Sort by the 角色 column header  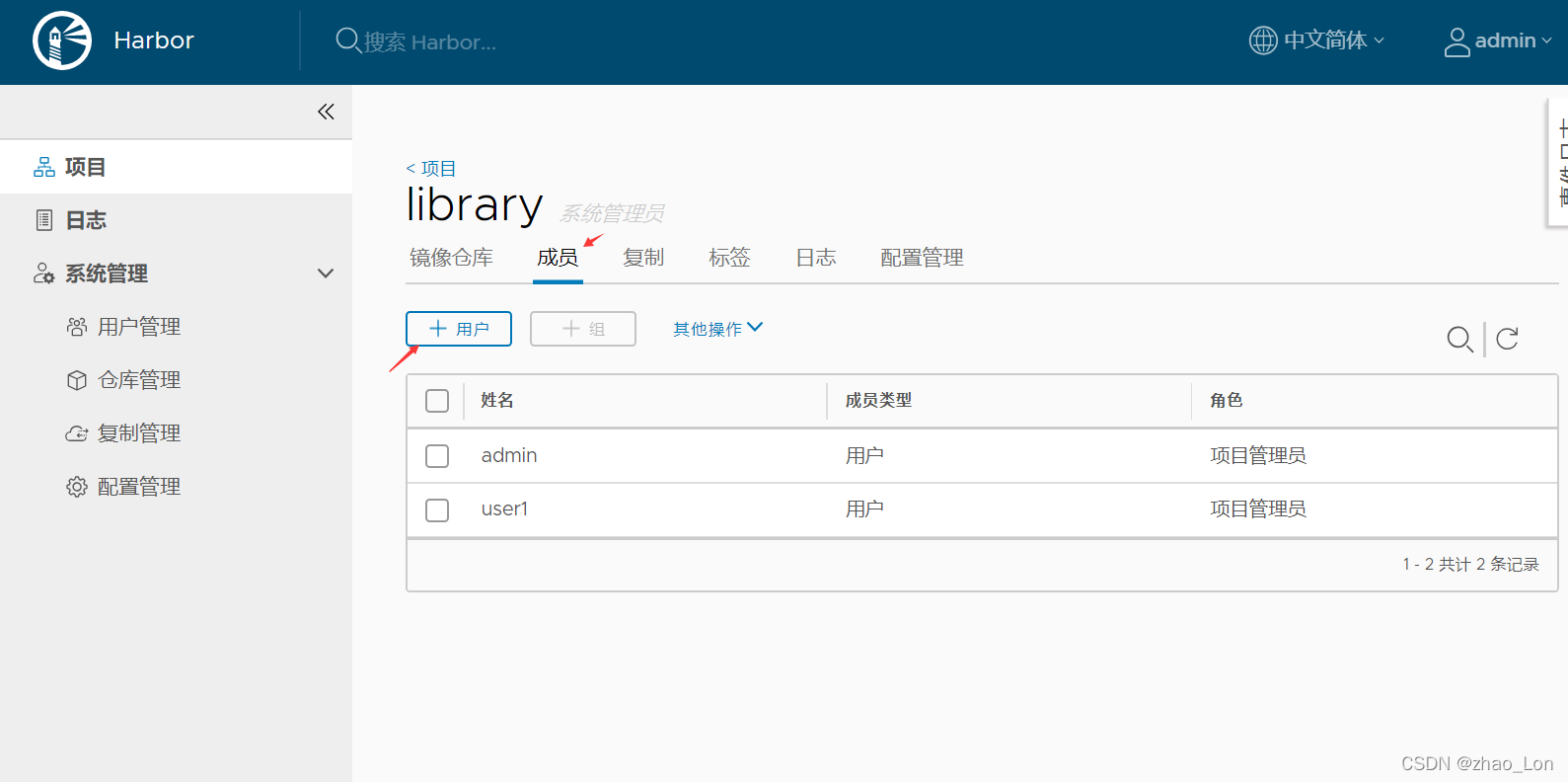pos(1226,401)
